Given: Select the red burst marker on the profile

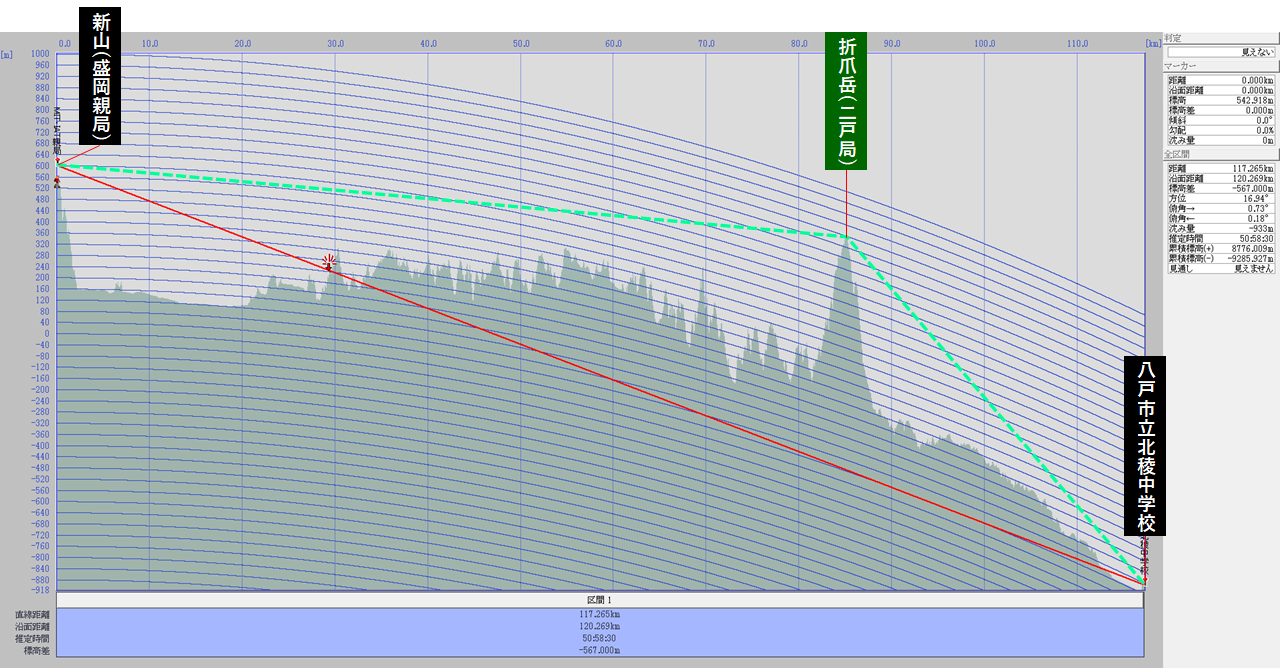Looking at the screenshot, I should tap(328, 262).
